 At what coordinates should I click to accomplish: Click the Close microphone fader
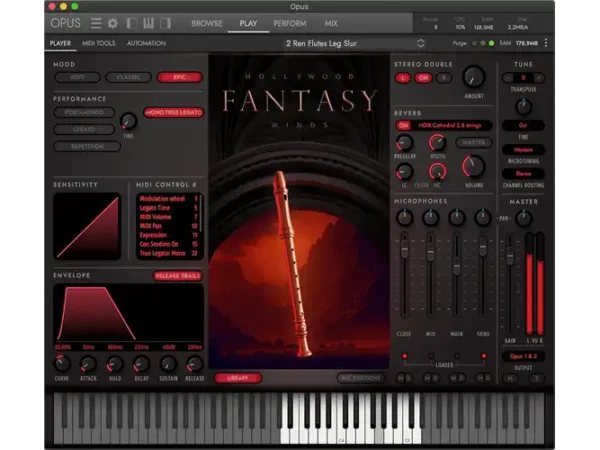(404, 250)
